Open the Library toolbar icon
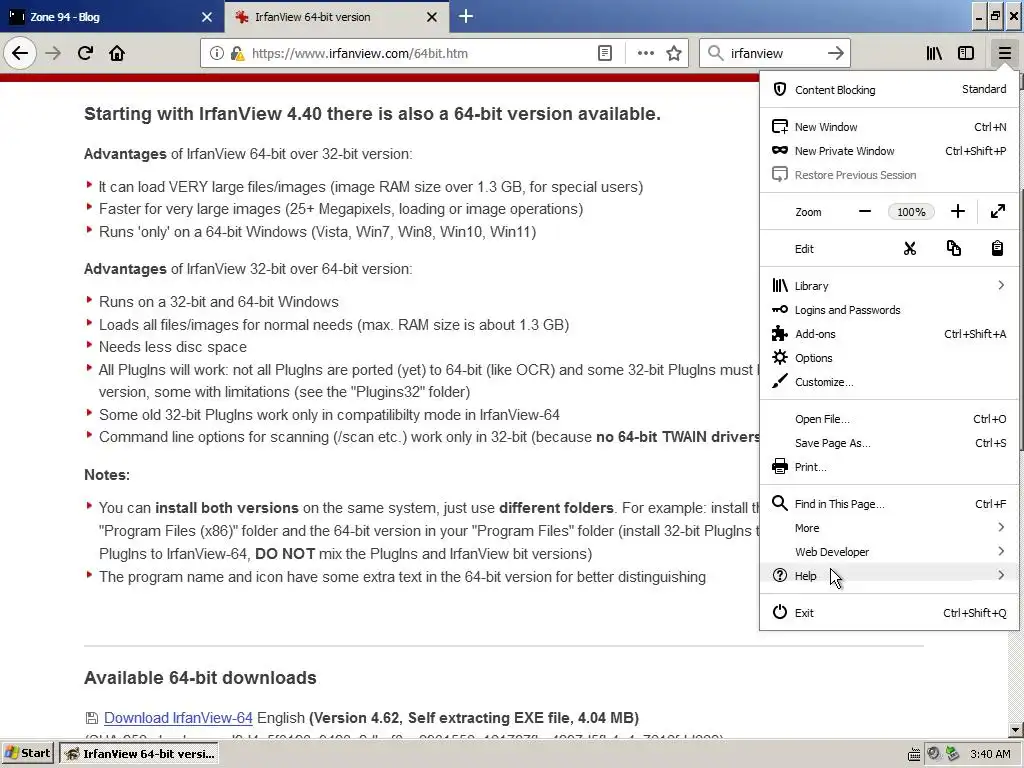This screenshot has height=768, width=1024. (x=934, y=53)
